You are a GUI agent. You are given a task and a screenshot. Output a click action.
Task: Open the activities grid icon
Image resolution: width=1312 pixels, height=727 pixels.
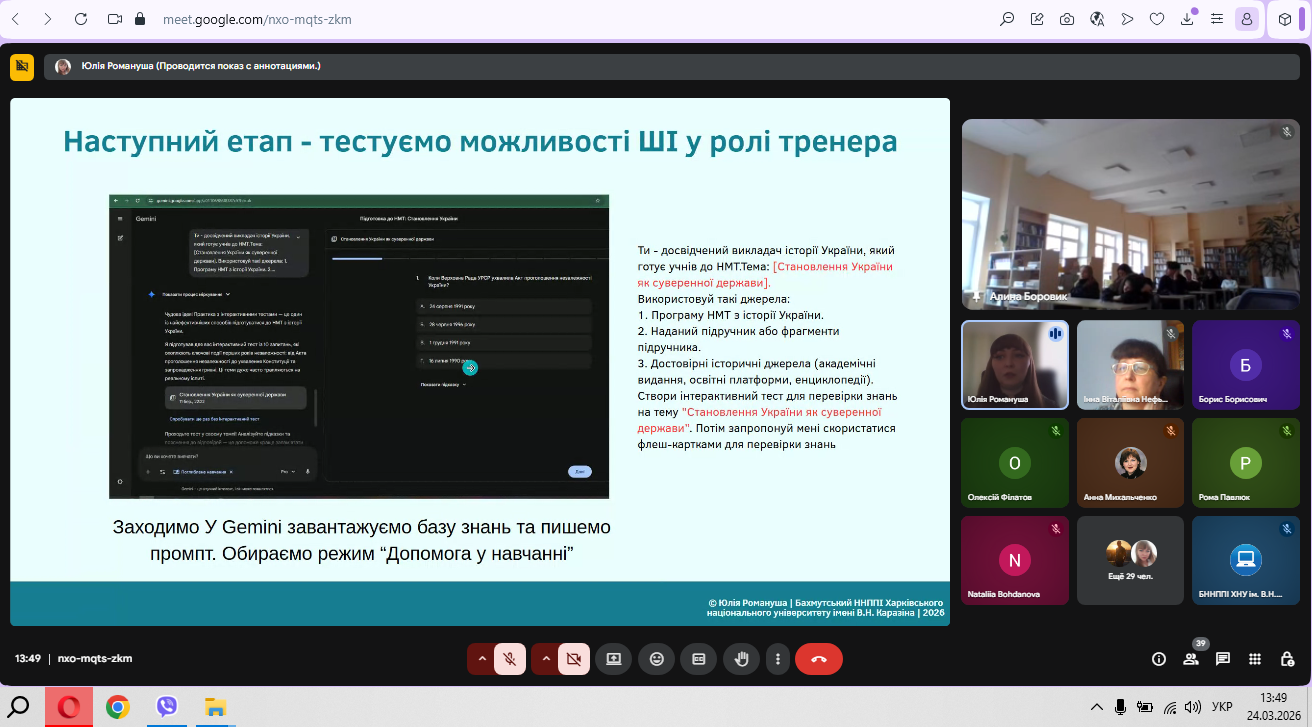point(1254,659)
